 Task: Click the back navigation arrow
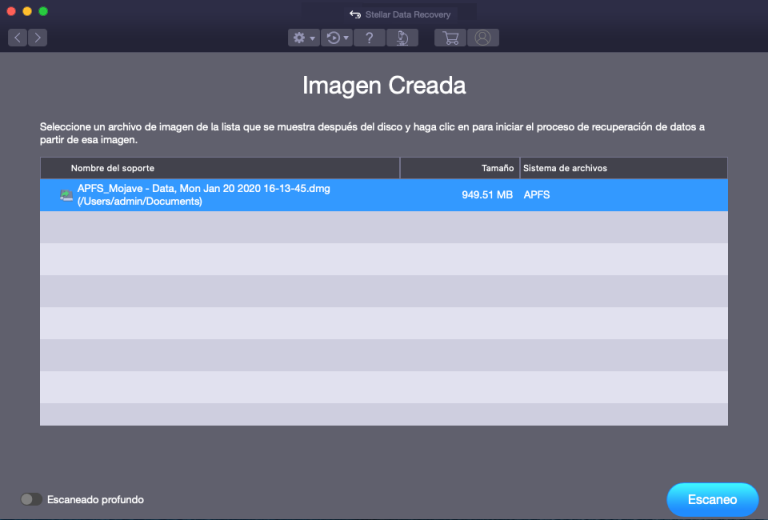[x=18, y=38]
